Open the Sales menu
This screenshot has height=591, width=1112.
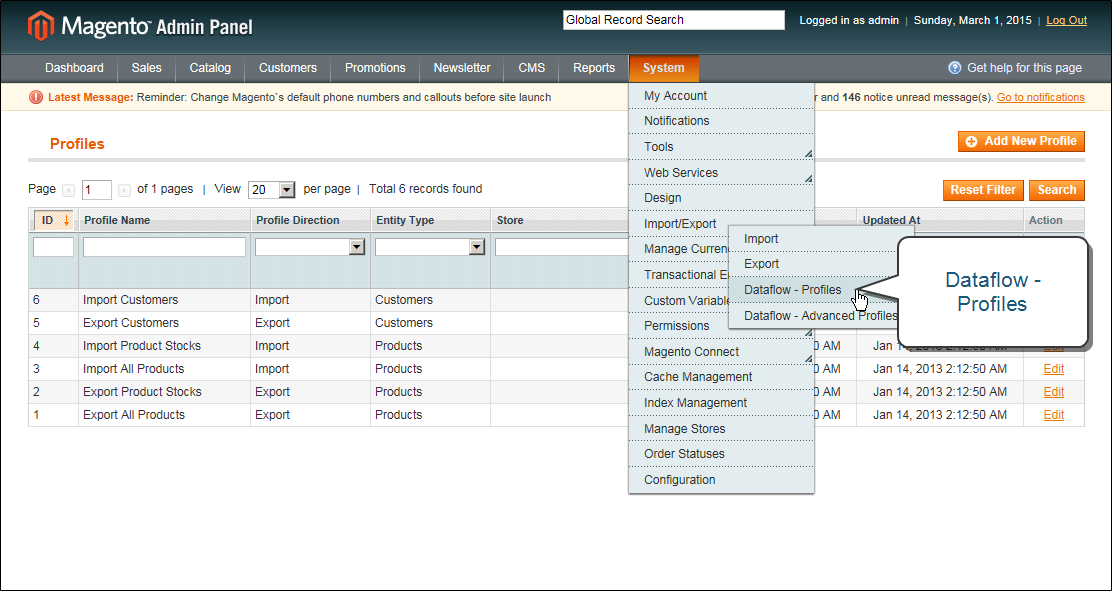(146, 68)
